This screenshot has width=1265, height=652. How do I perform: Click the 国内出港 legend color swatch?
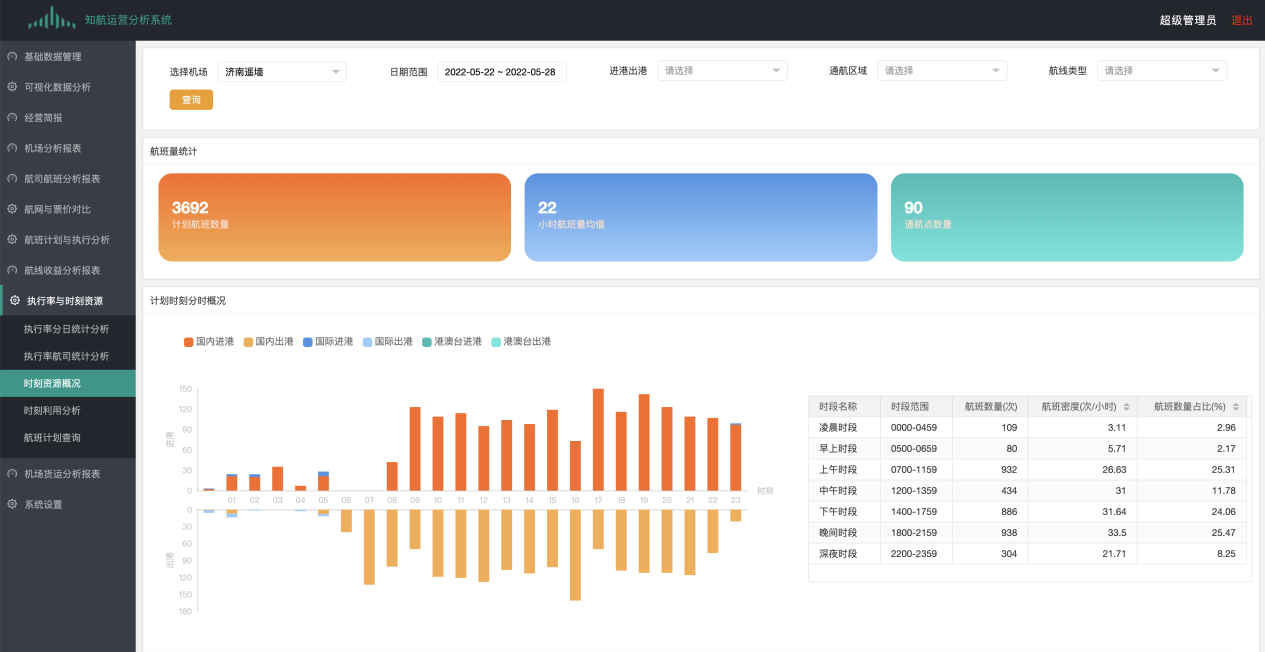[249, 342]
